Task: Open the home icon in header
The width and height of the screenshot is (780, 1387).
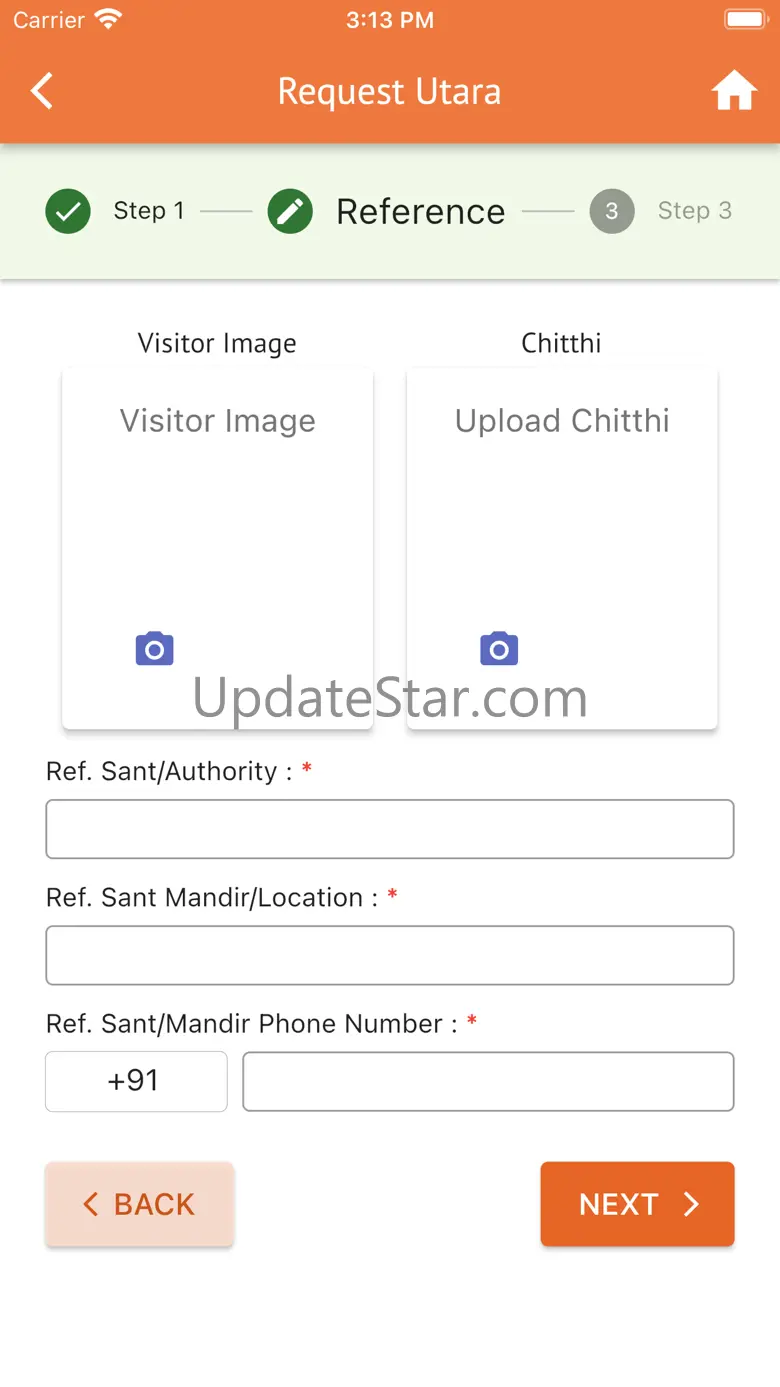Action: pyautogui.click(x=734, y=91)
